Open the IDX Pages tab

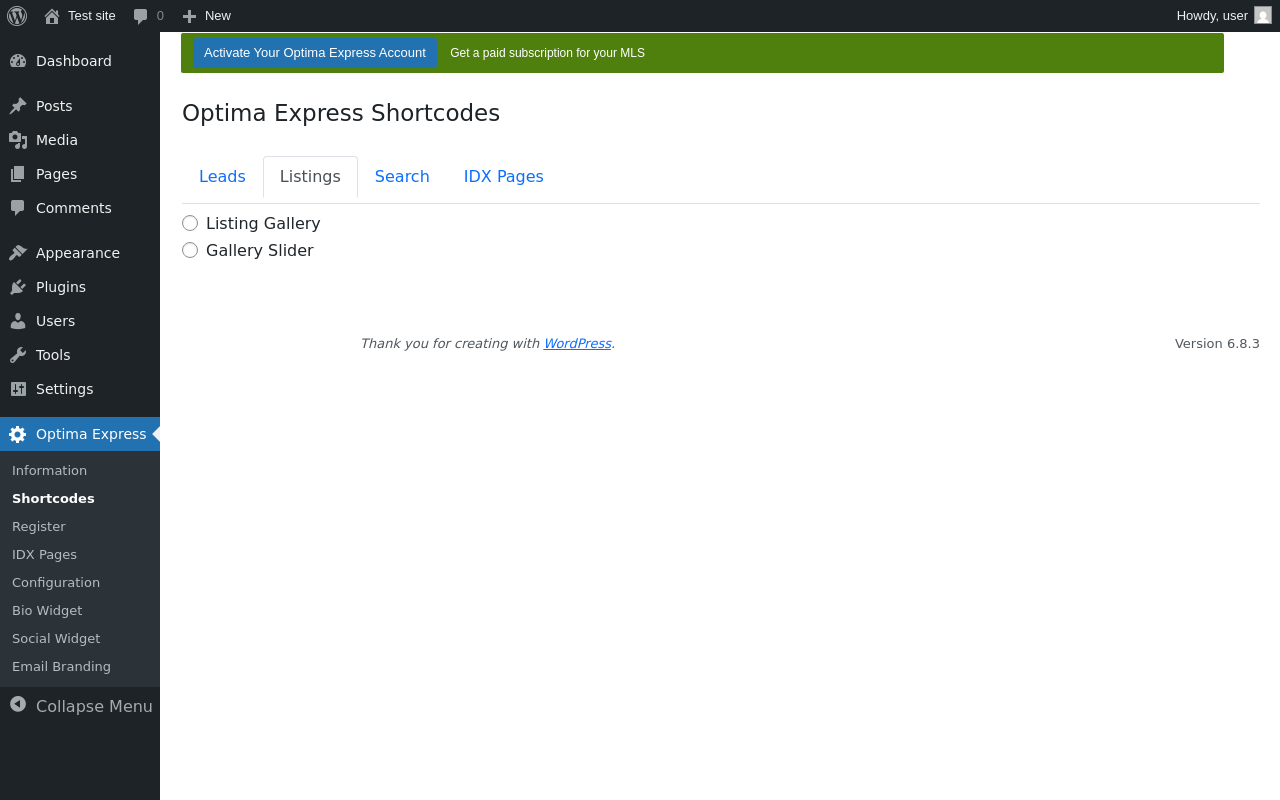pyautogui.click(x=504, y=177)
